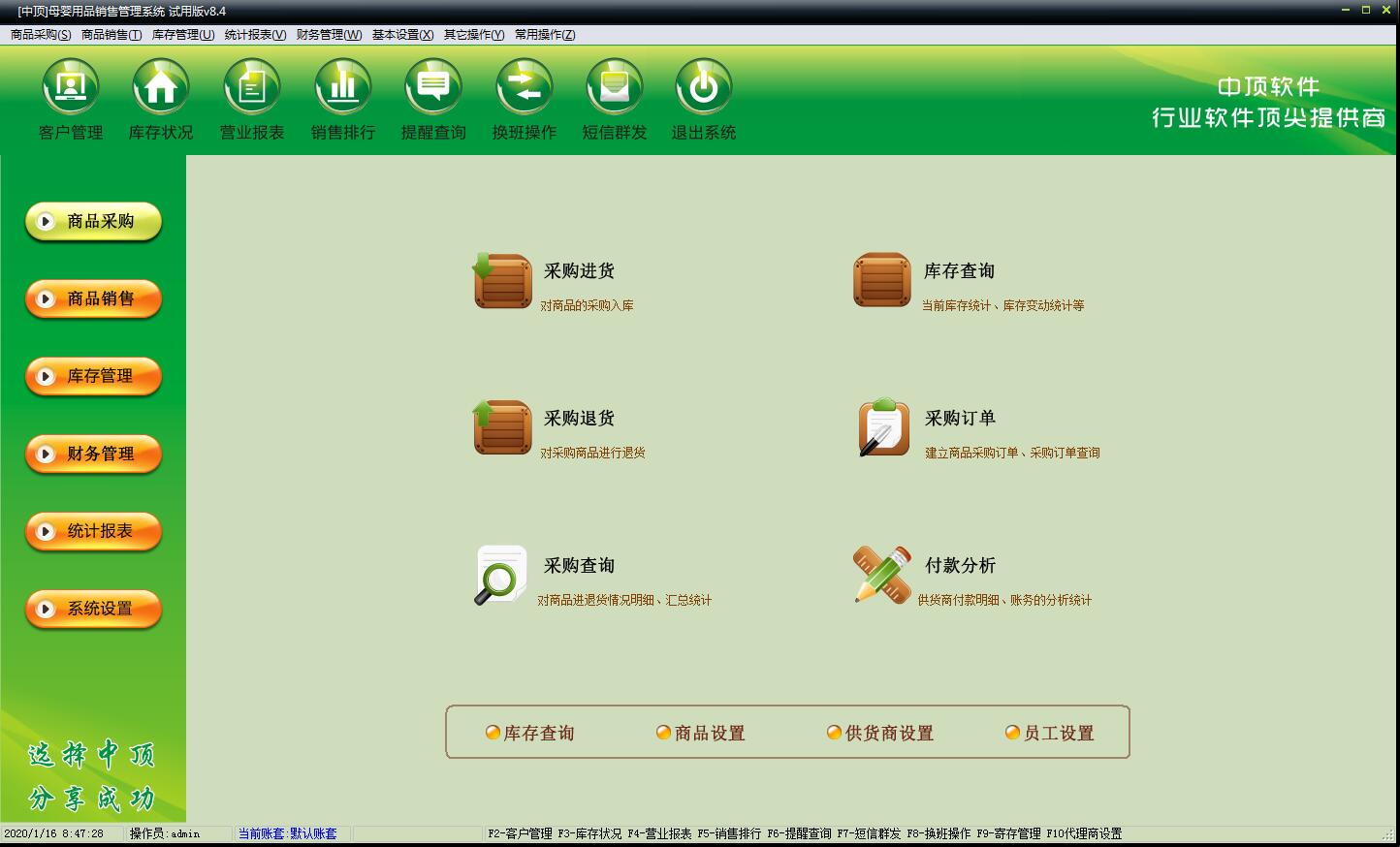Screen dimensions: 1400x847
Task: Open 库存管理(U) menu
Action: pyautogui.click(x=183, y=35)
